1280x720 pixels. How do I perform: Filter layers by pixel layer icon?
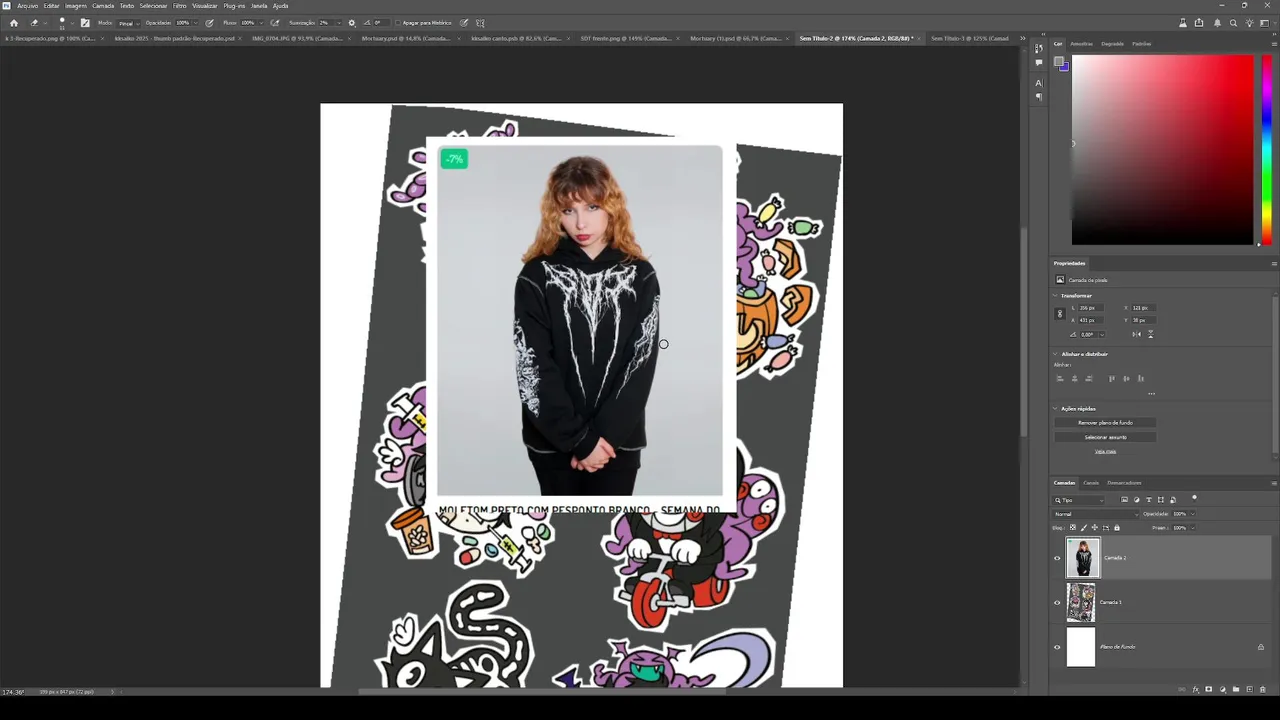[x=1124, y=500]
